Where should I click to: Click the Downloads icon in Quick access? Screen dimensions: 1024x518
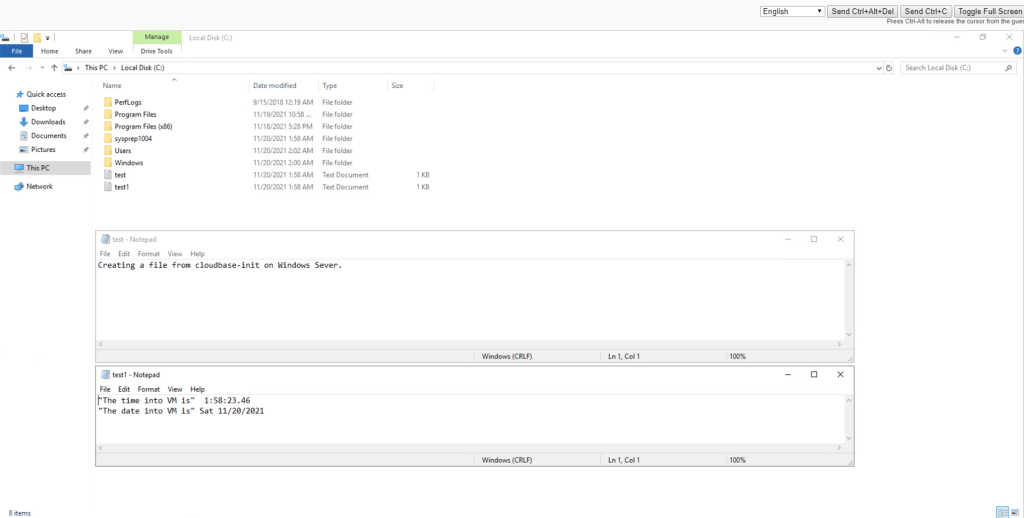click(x=25, y=122)
